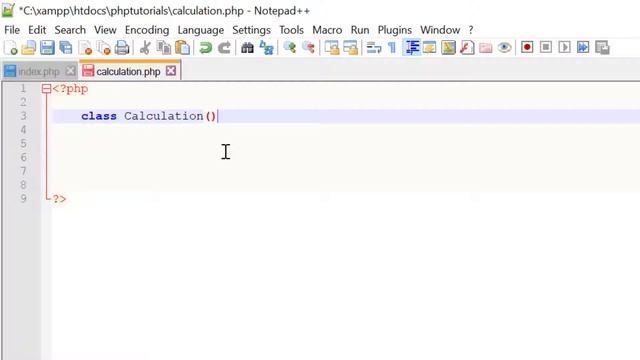The image size is (640, 360).
Task: Open the Edit menu
Action: 37,30
